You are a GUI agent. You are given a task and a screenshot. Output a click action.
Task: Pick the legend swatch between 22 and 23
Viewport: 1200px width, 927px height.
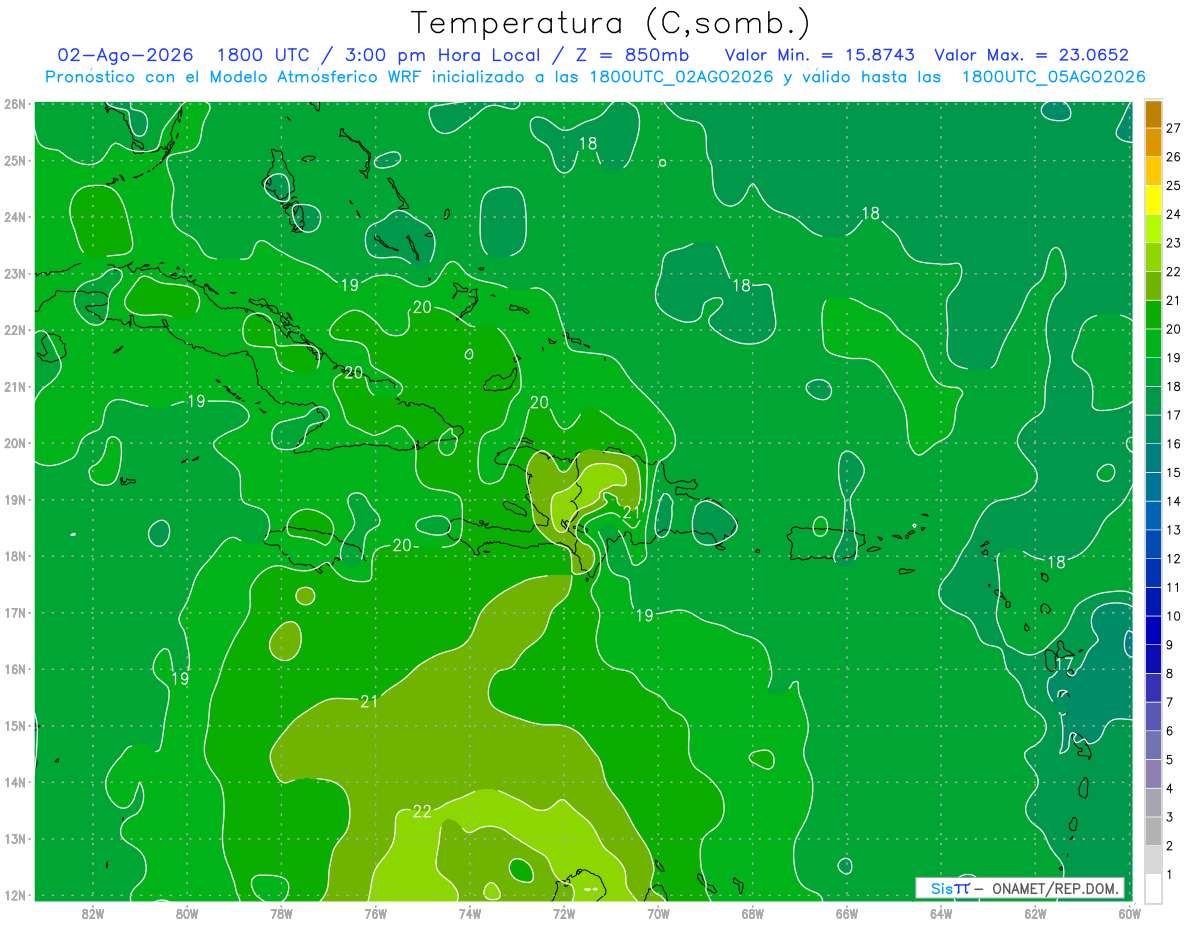1153,257
